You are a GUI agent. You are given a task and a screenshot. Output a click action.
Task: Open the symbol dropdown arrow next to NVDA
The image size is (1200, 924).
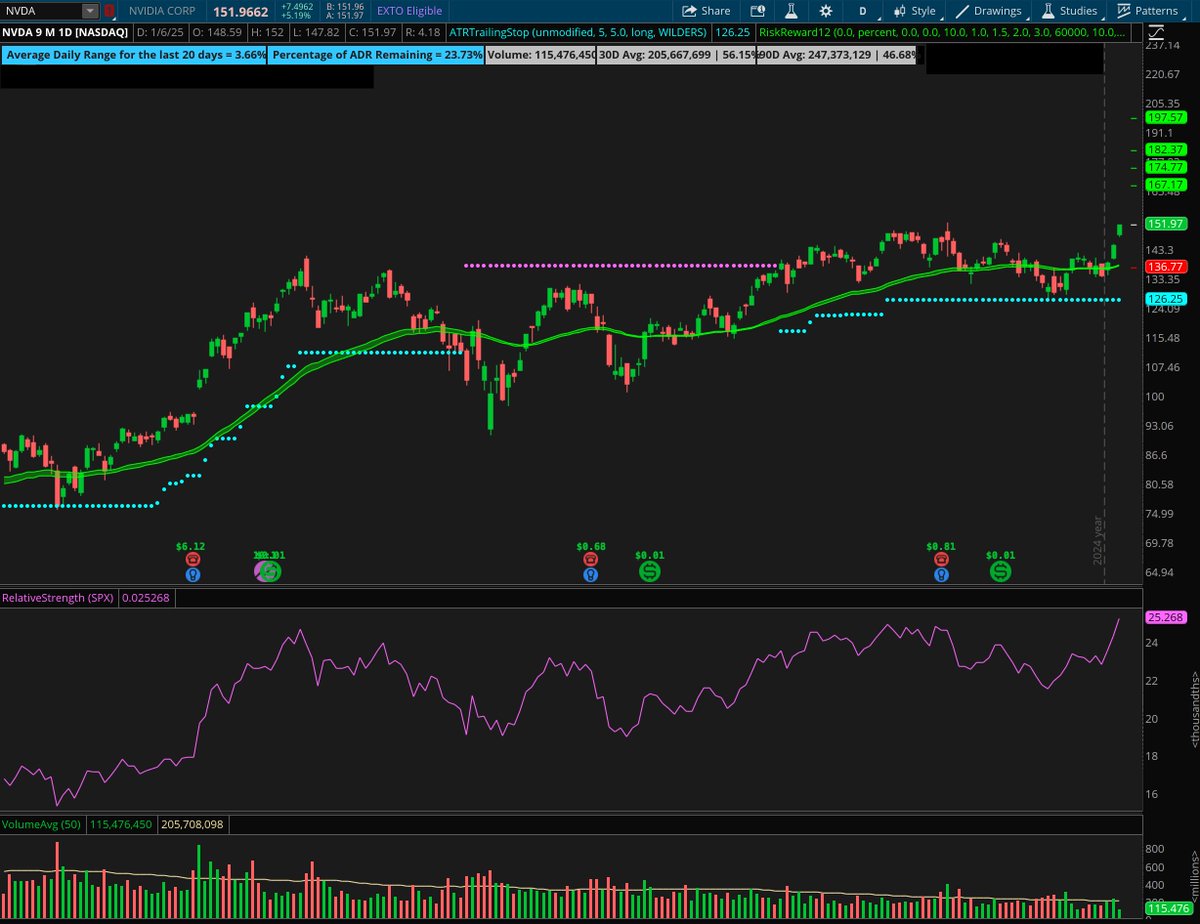pyautogui.click(x=90, y=11)
